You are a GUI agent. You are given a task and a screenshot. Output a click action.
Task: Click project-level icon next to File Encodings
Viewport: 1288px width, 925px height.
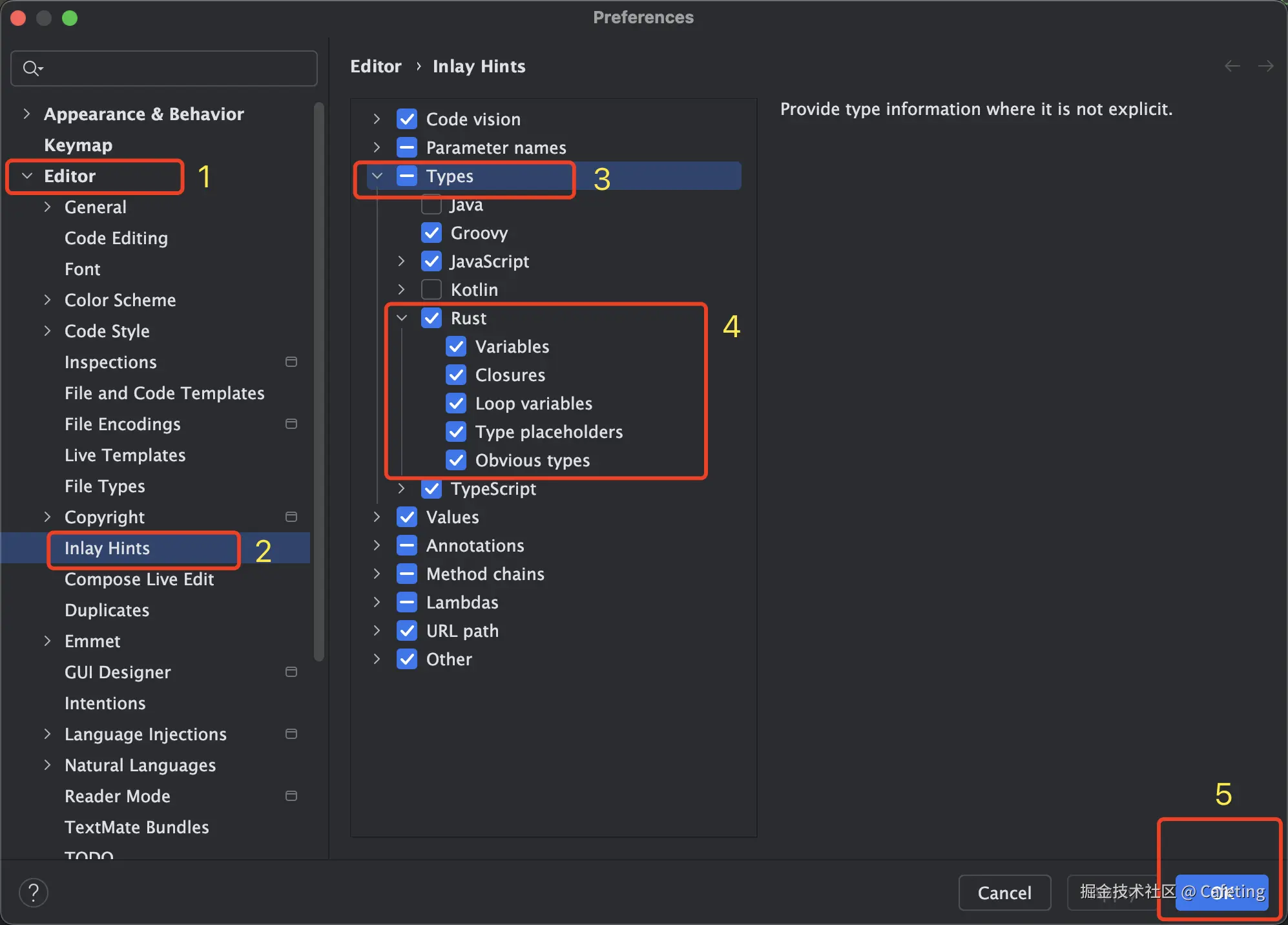click(x=291, y=424)
